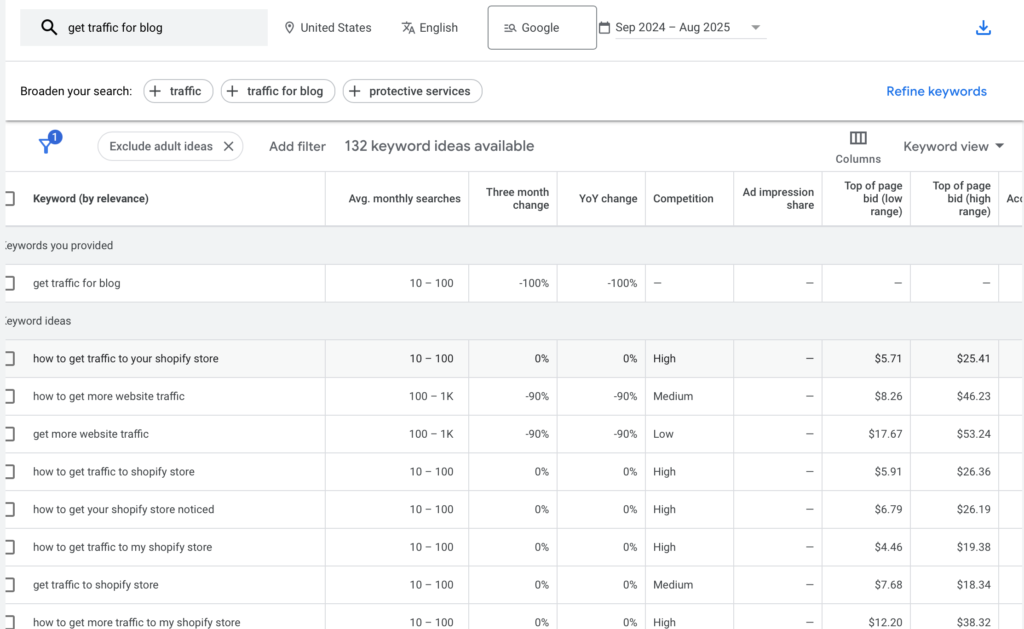
Task: Click the Refine keywords link
Action: click(936, 91)
